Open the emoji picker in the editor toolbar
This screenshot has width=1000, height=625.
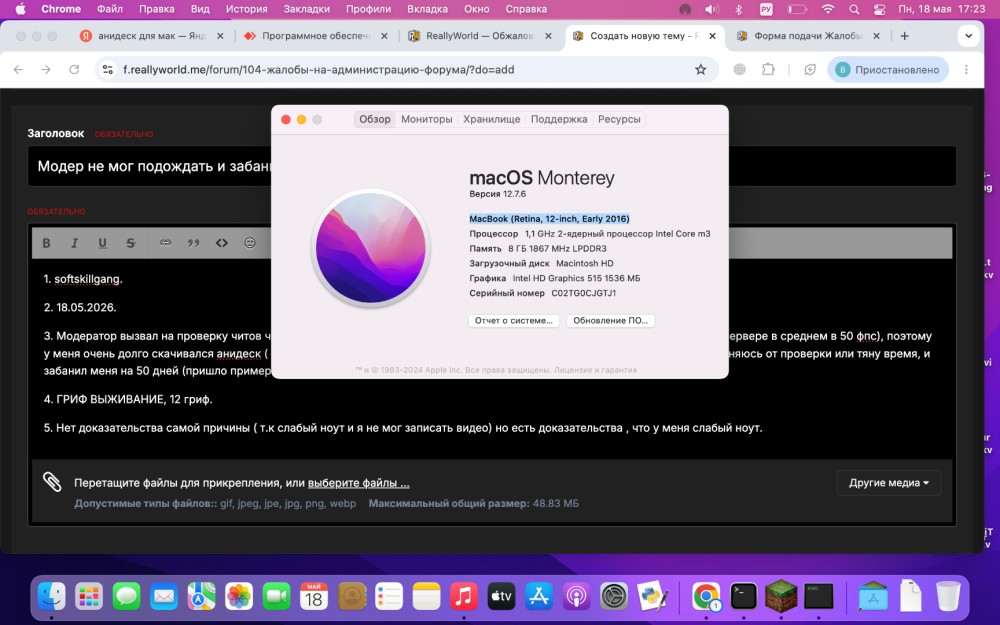tap(250, 243)
